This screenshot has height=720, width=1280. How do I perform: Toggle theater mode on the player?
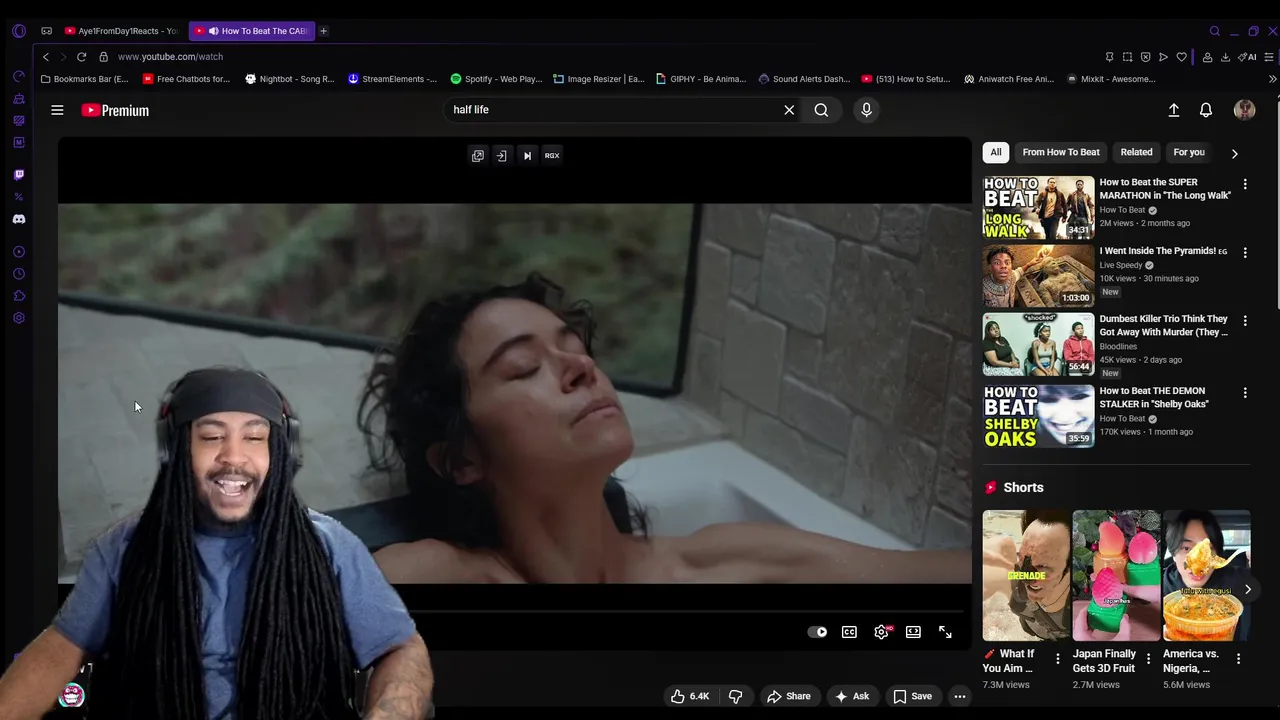[913, 632]
